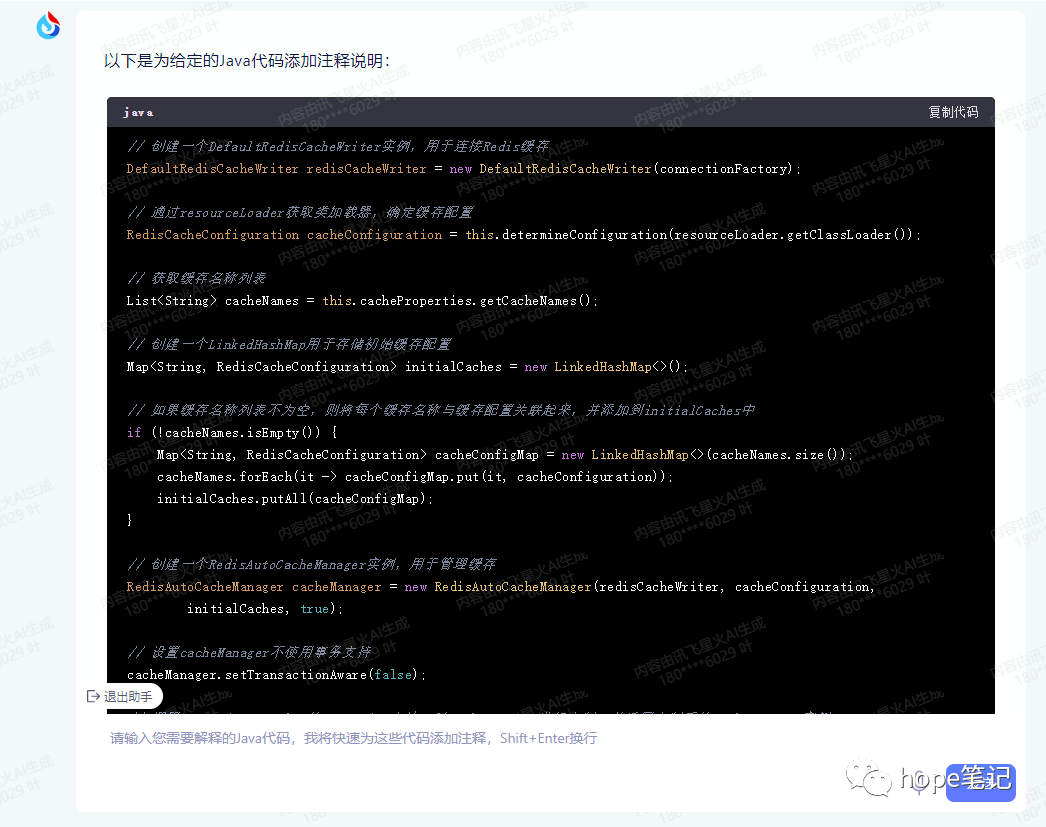Click line 'cacheNames.forEach(it -> cacheConfigMap.put'
The height and width of the screenshot is (827, 1046).
tap(415, 477)
